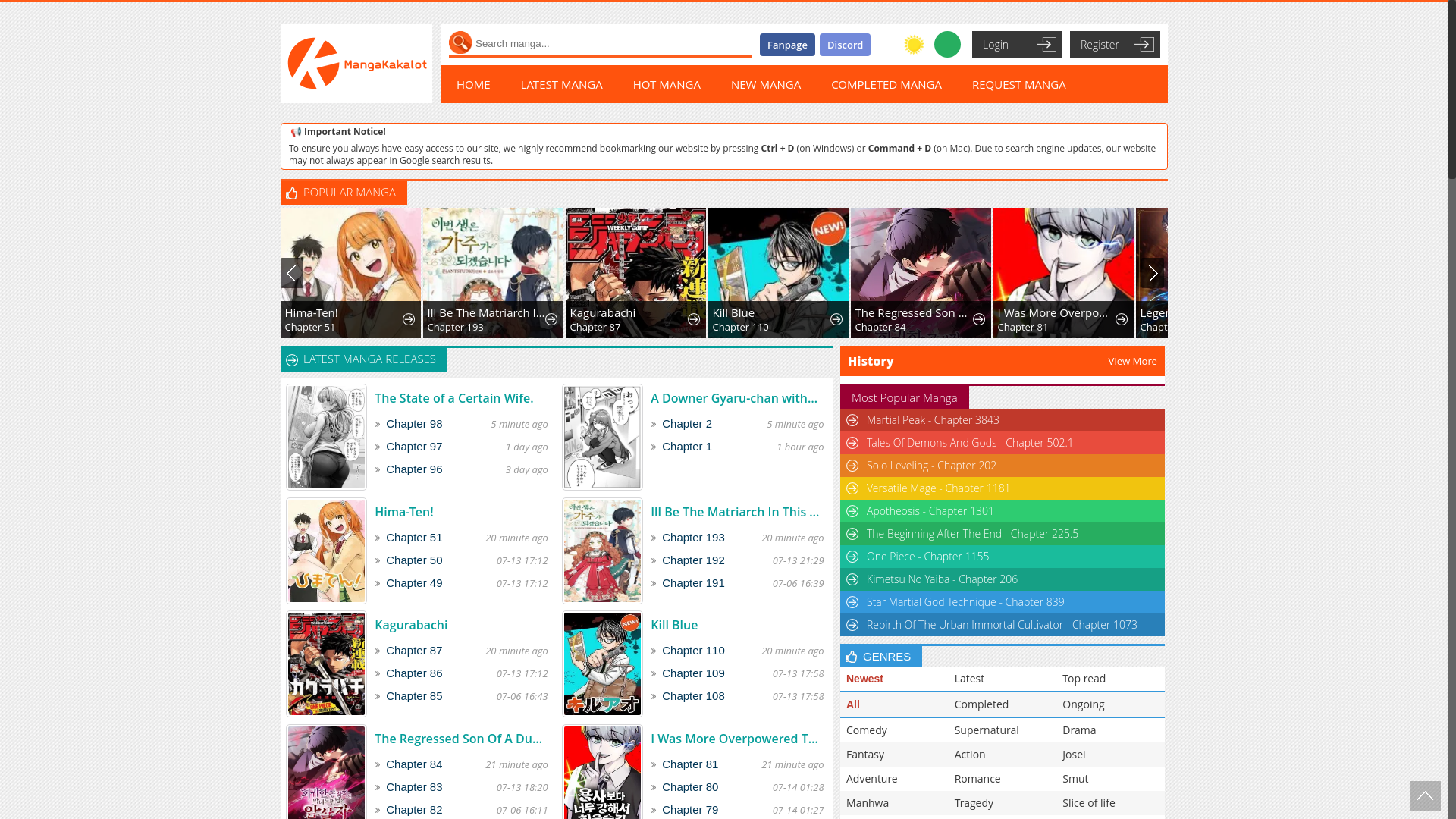
Task: Switch to light mode sun icon
Action: pyautogui.click(x=914, y=45)
